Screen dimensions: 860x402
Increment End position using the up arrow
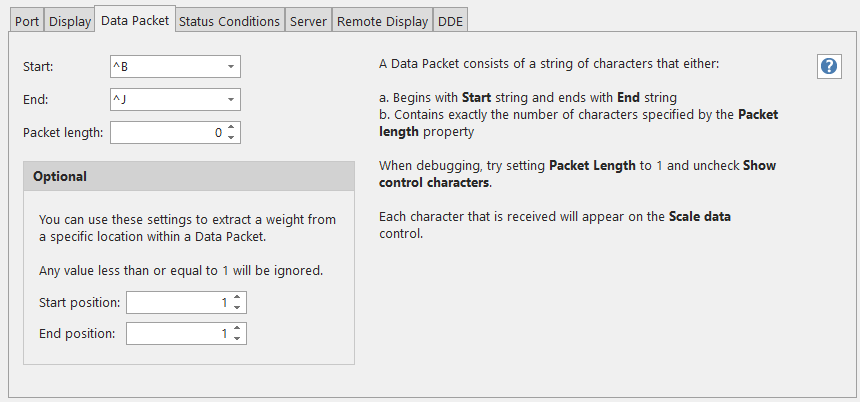(x=237, y=329)
